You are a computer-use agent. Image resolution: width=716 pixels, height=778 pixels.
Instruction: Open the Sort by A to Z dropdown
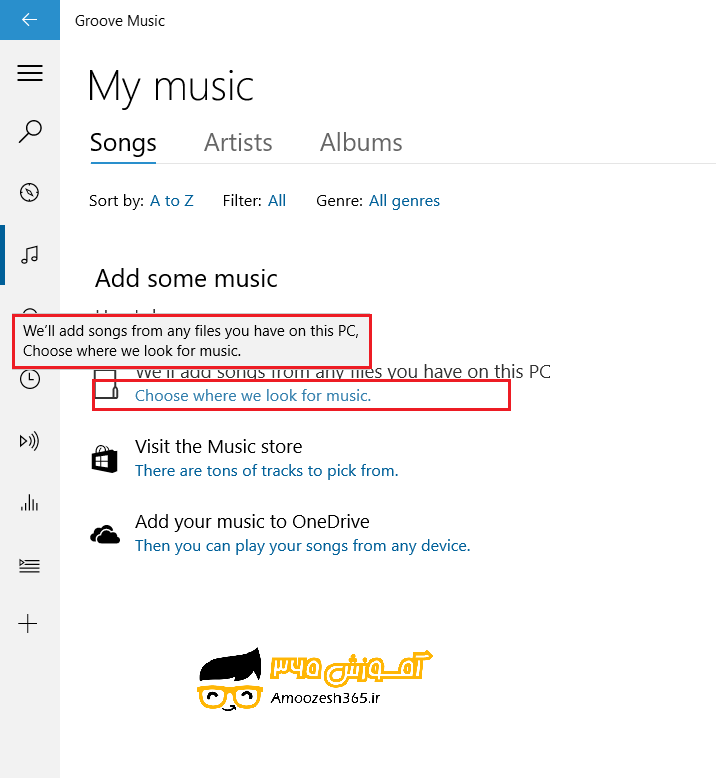[172, 200]
